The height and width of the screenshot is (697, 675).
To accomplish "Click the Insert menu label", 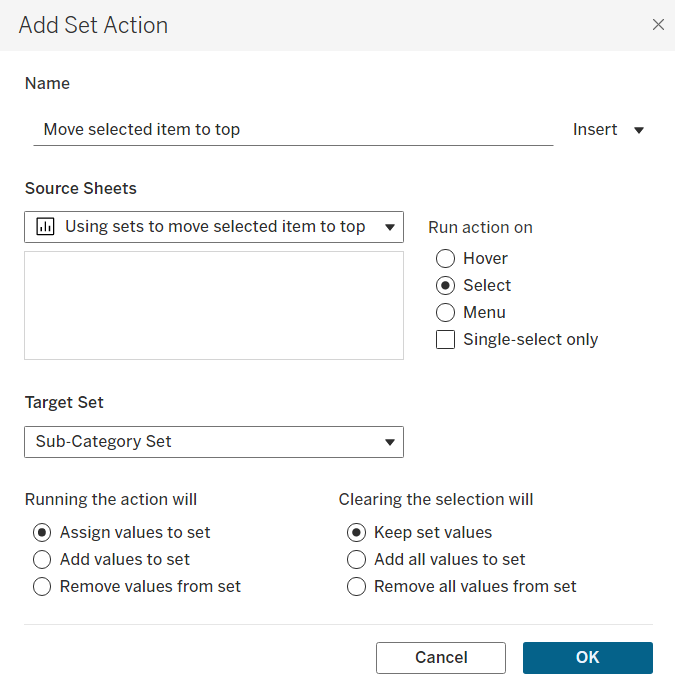I will coord(595,130).
